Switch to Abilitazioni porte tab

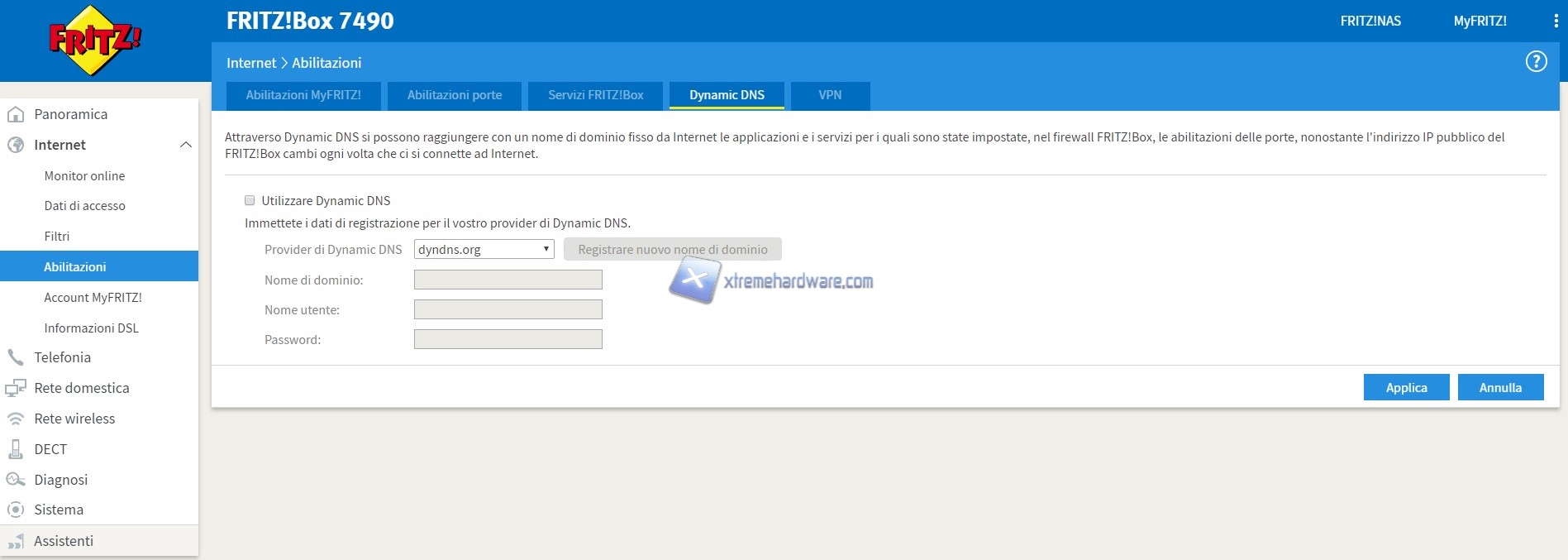tap(455, 95)
